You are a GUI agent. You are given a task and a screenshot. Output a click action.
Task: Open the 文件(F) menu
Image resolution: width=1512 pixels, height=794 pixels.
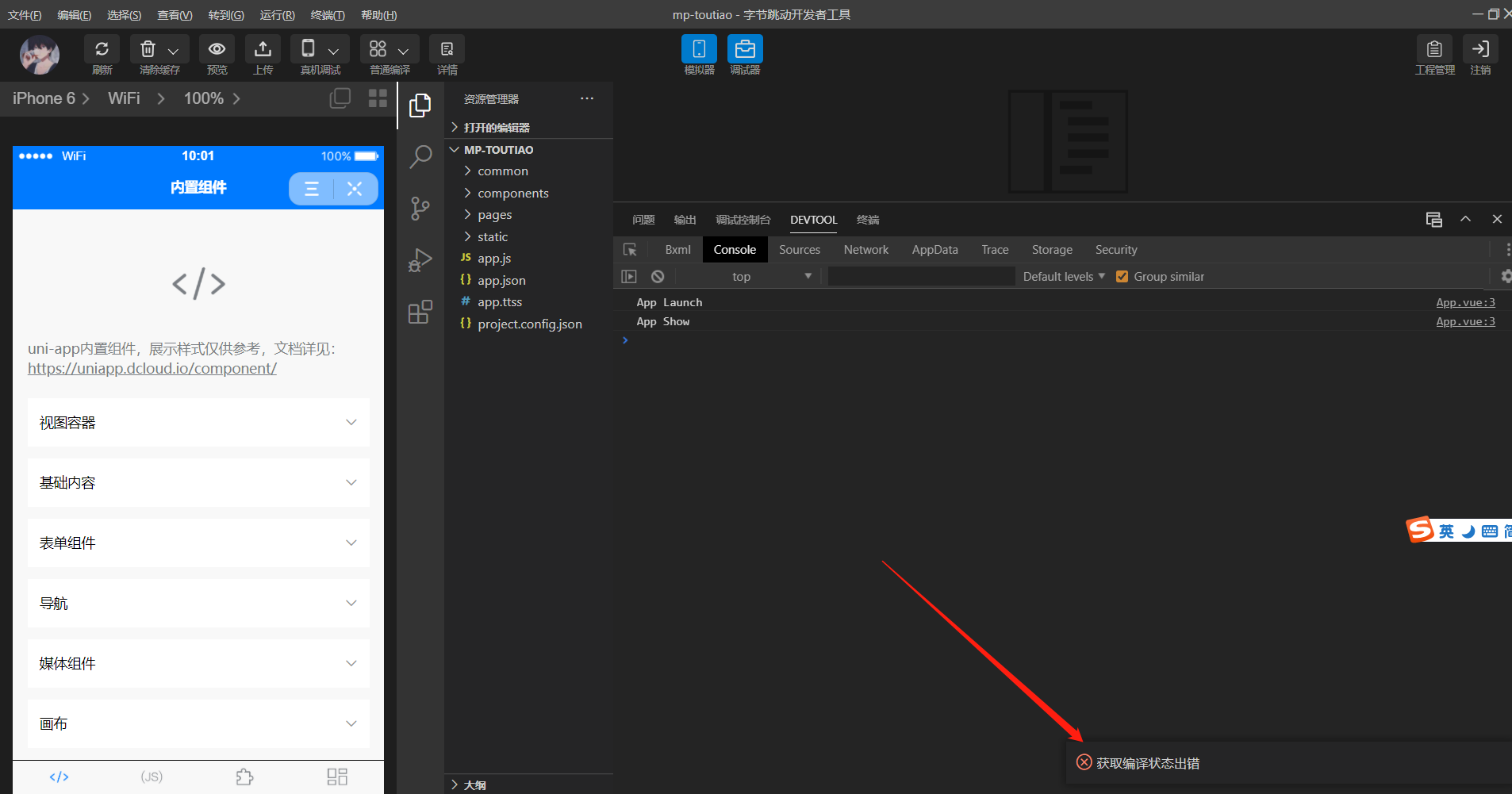[25, 15]
